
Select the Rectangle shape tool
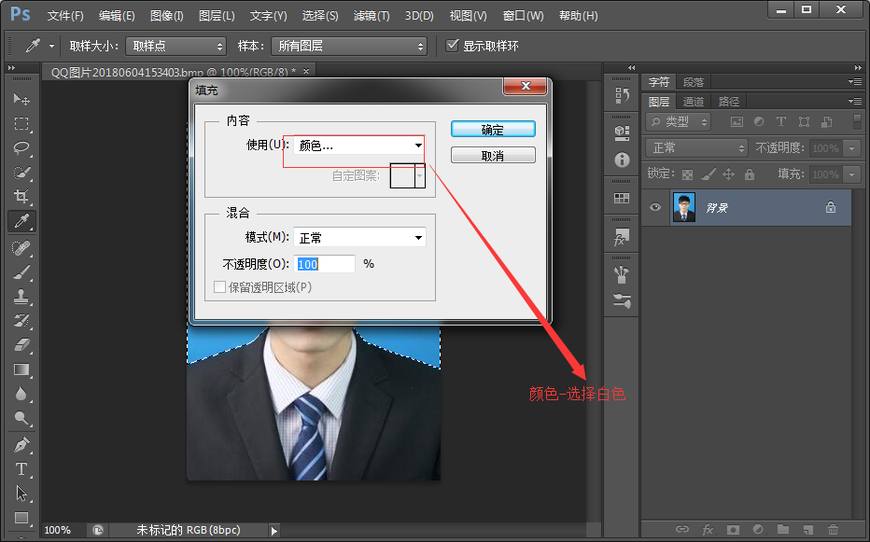[x=22, y=518]
